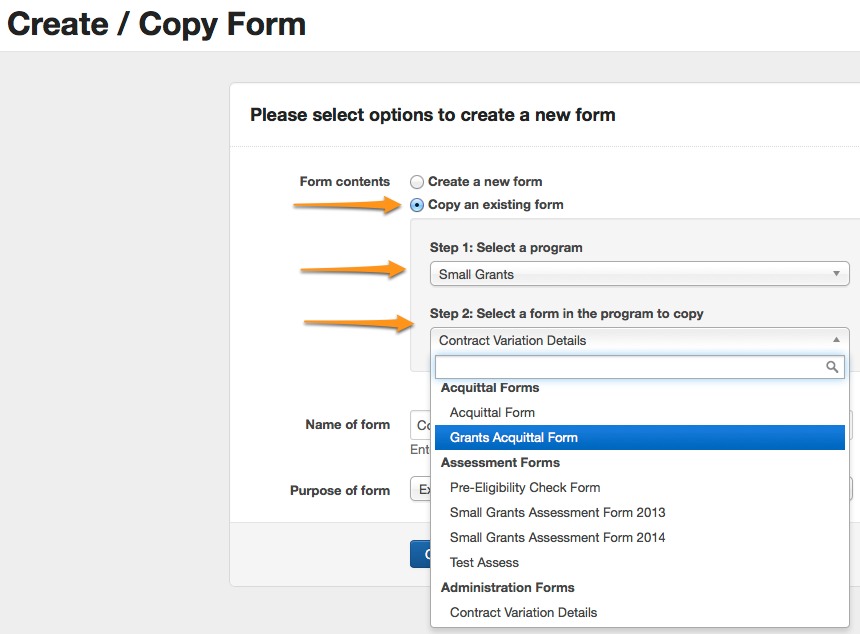Type in the dropdown search field
Screen dimensions: 860x634
628,367
